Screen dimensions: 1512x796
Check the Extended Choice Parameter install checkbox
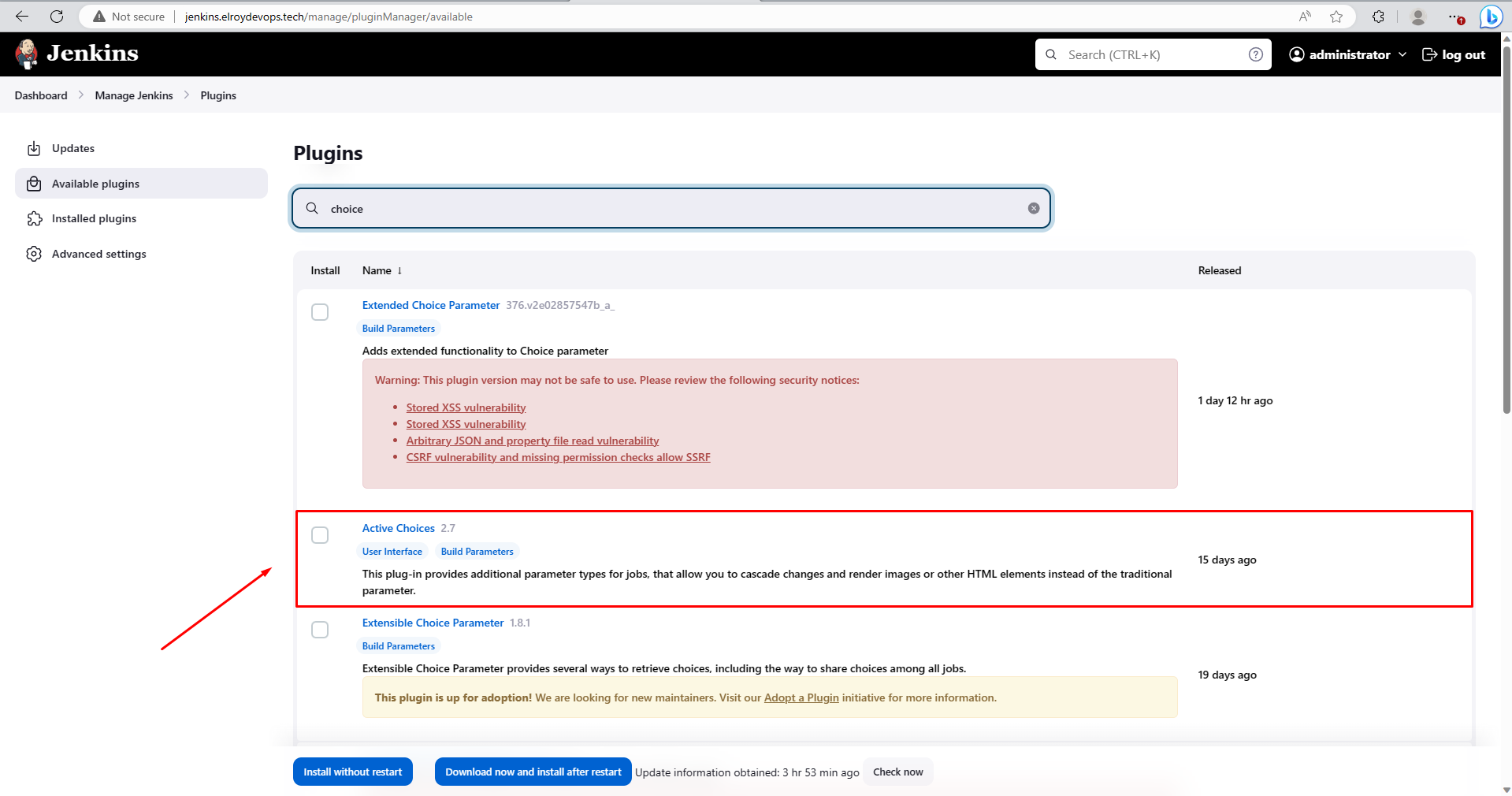point(320,312)
